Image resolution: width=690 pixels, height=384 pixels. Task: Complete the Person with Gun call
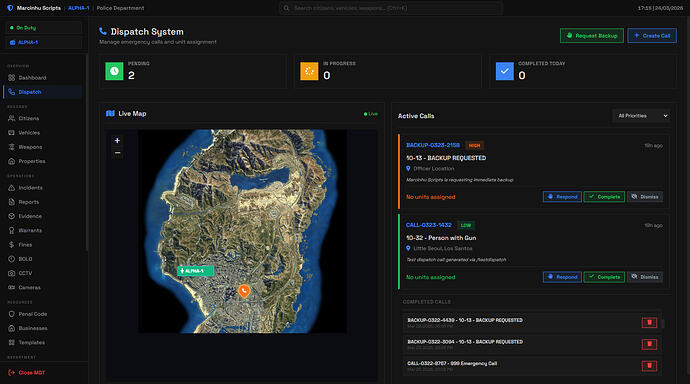(x=604, y=277)
